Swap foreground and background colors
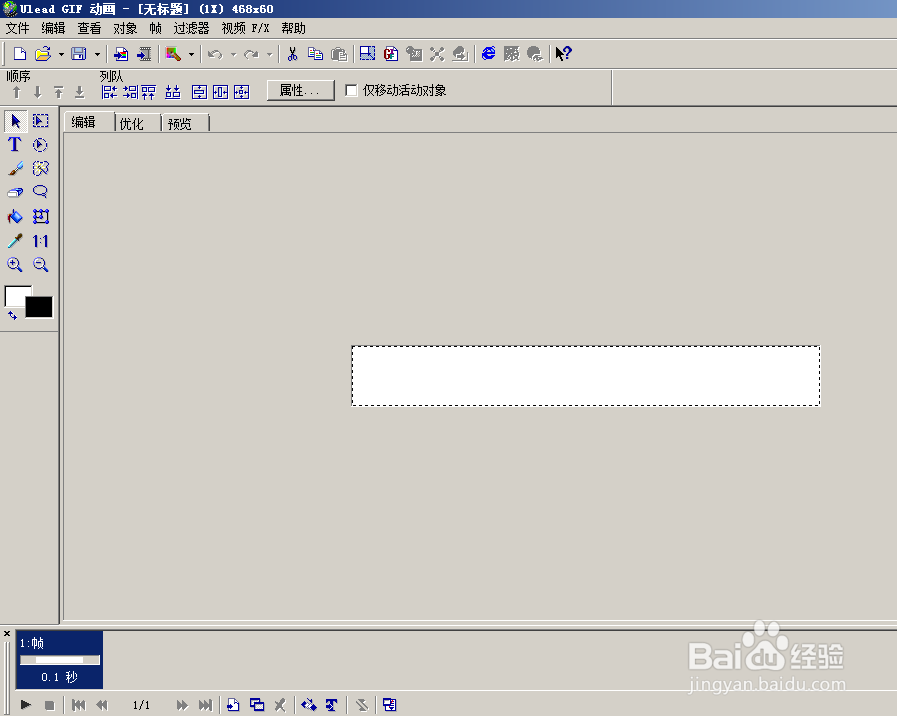This screenshot has width=897, height=716. coord(13,315)
